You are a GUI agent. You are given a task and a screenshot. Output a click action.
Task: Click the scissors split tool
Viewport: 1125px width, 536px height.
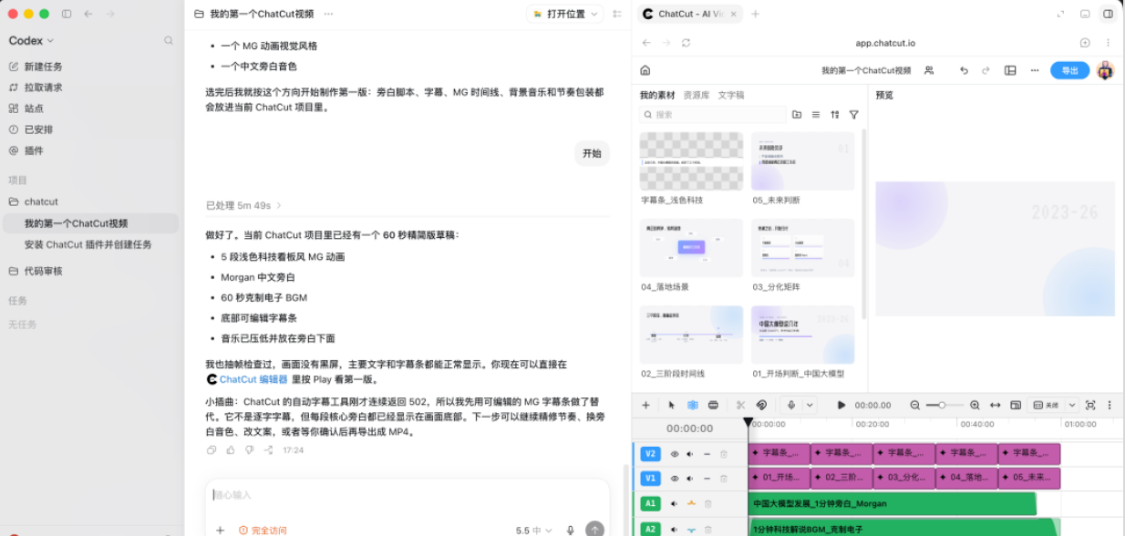coord(741,405)
